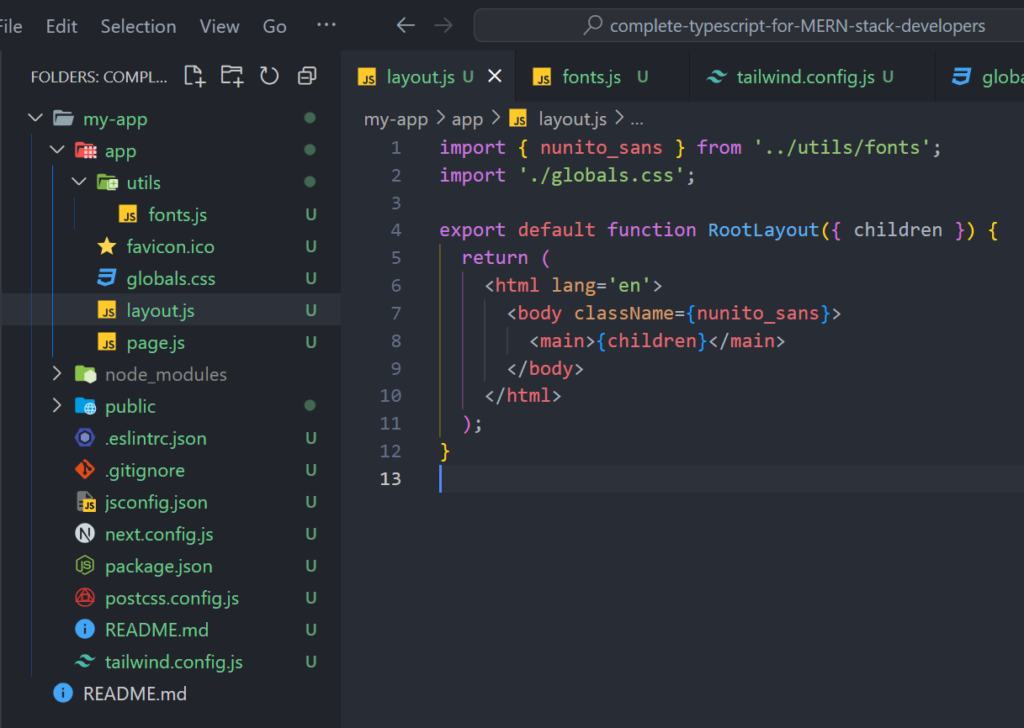
Task: Collapse the app folder
Action: (x=58, y=151)
